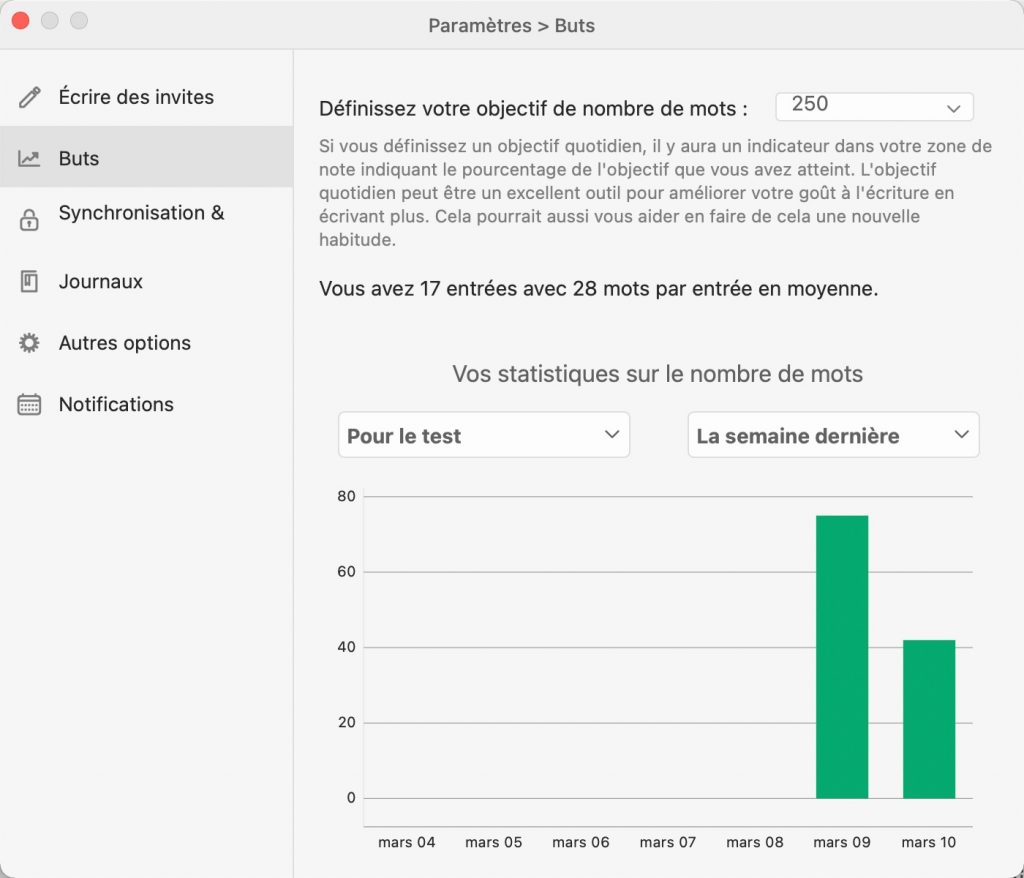Click the padlock icon for Synchronisation
The width and height of the screenshot is (1024, 878).
[x=29, y=220]
